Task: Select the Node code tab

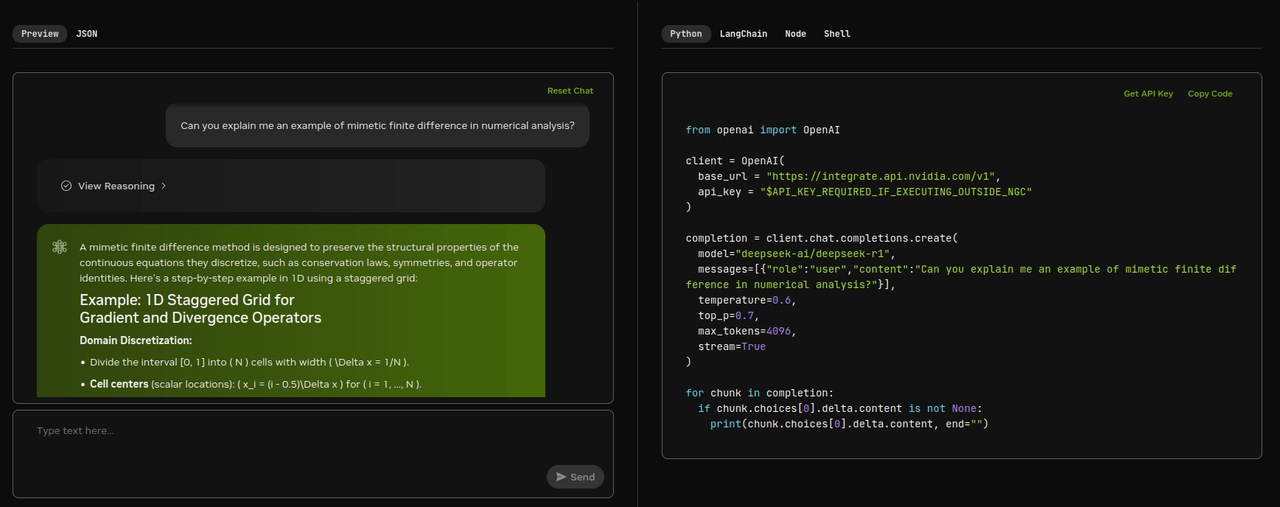Action: (795, 34)
